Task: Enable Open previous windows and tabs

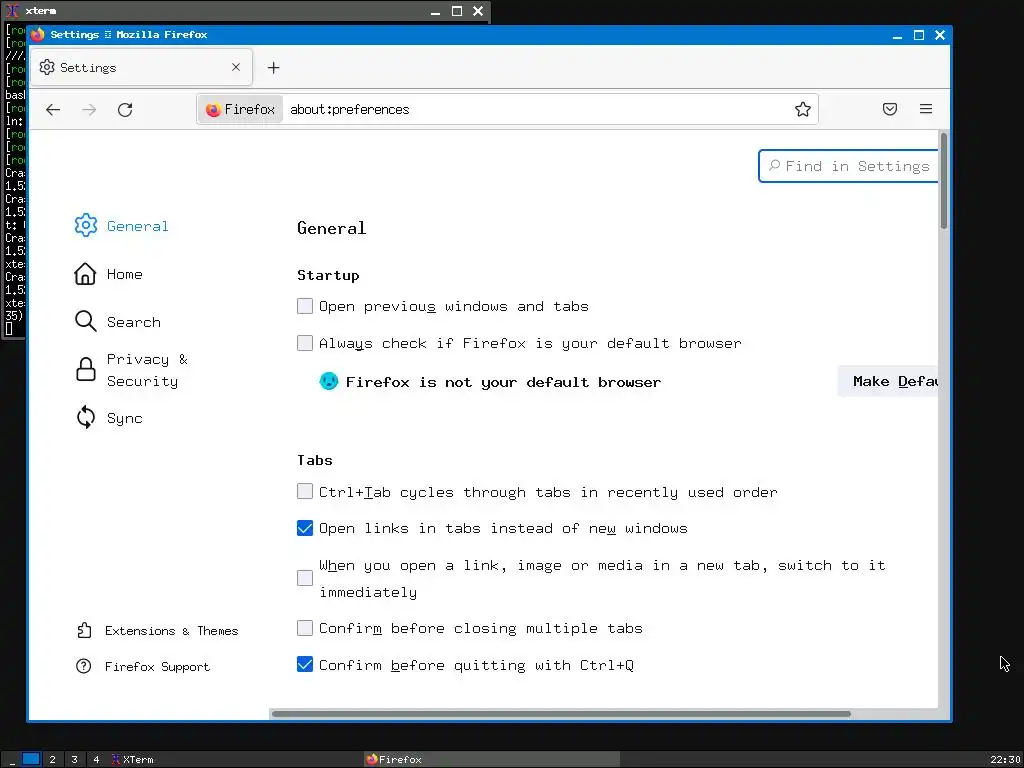Action: pos(305,306)
